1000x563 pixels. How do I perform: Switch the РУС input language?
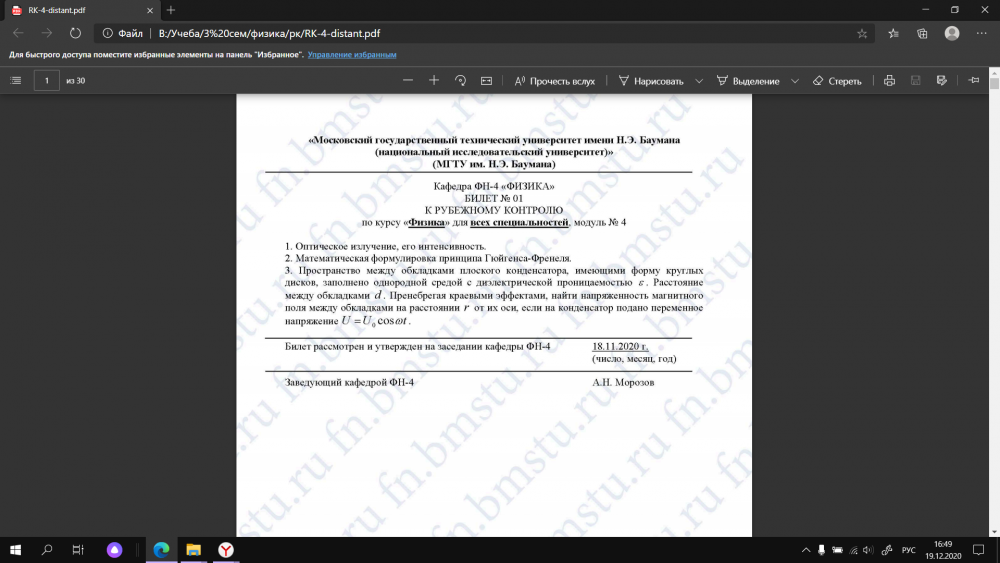(x=909, y=550)
